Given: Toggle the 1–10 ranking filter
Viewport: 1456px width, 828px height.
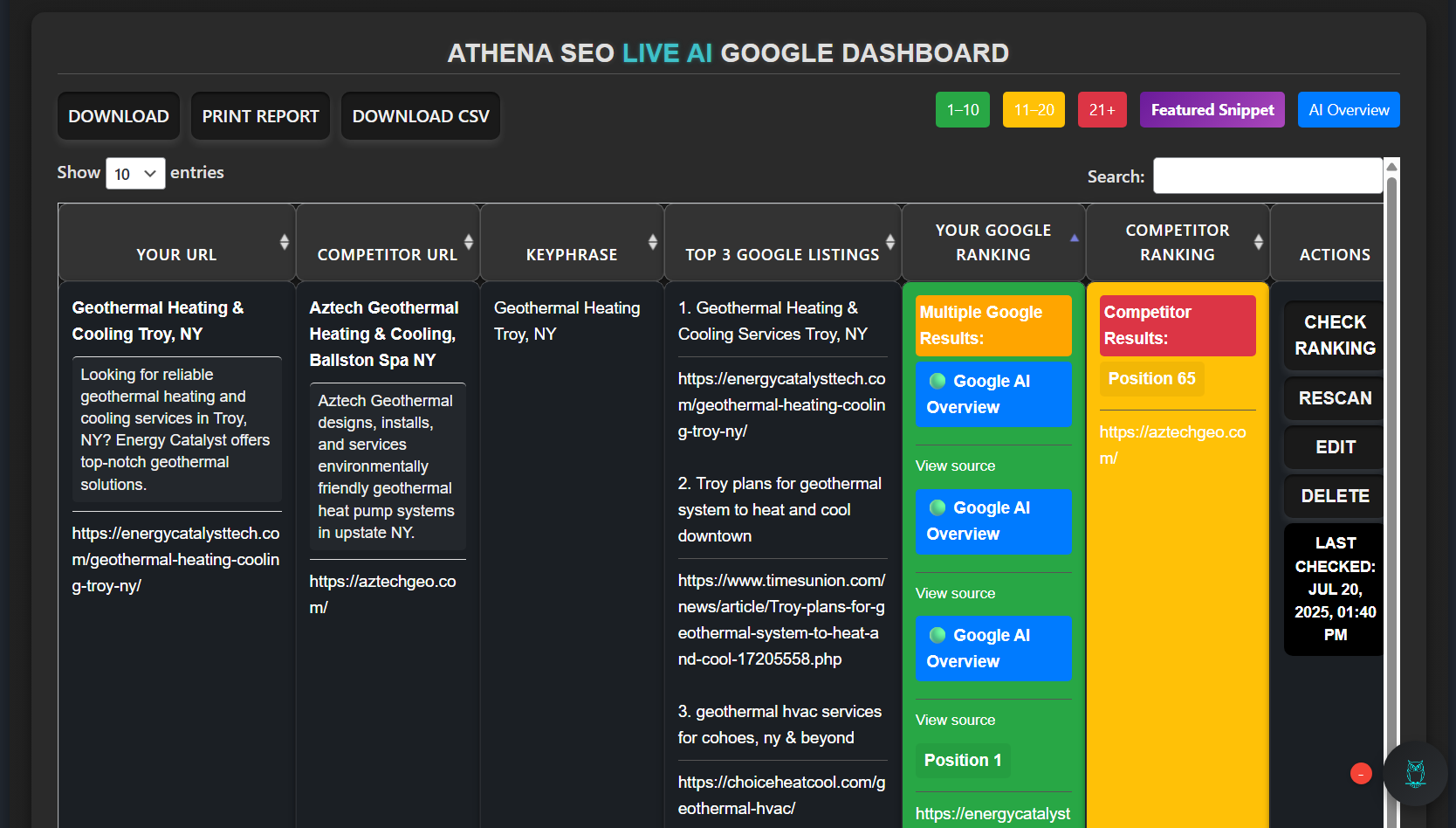Looking at the screenshot, I should 963,110.
